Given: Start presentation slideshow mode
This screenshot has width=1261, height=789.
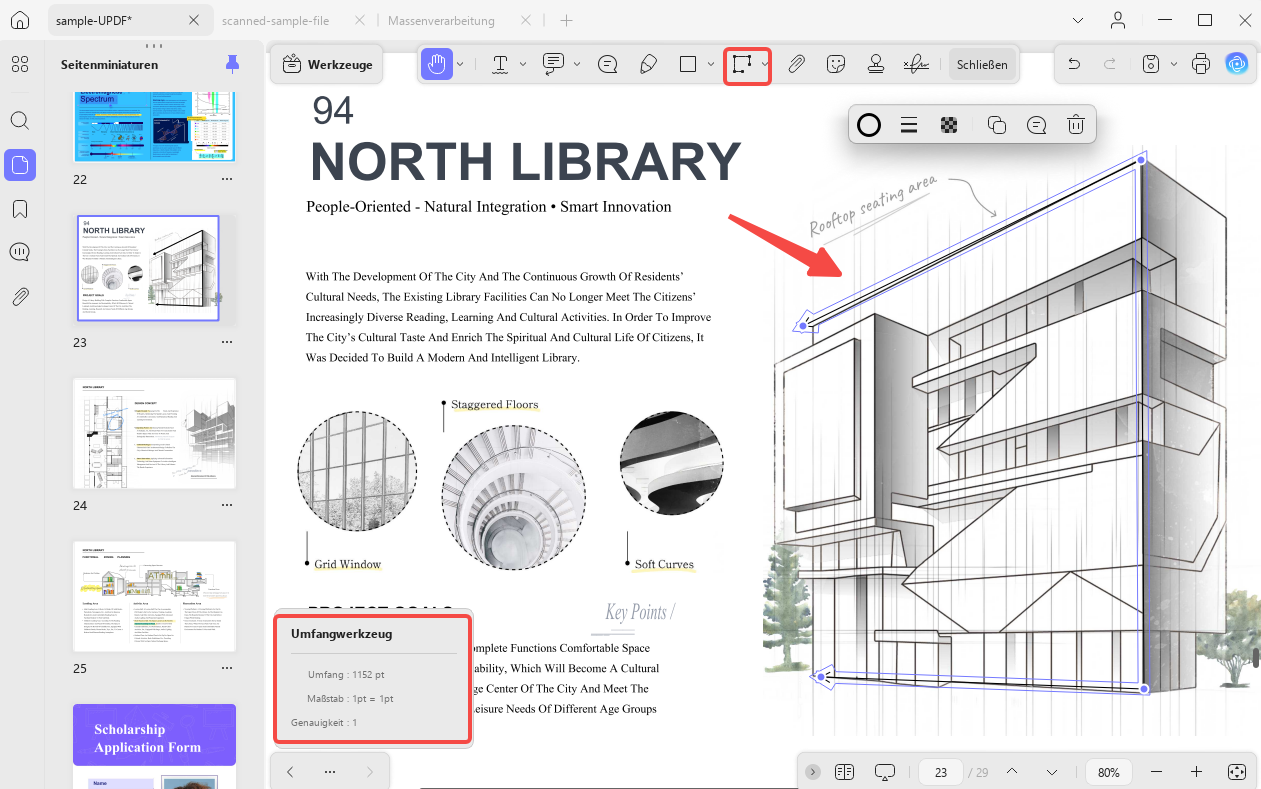Looking at the screenshot, I should coord(884,772).
